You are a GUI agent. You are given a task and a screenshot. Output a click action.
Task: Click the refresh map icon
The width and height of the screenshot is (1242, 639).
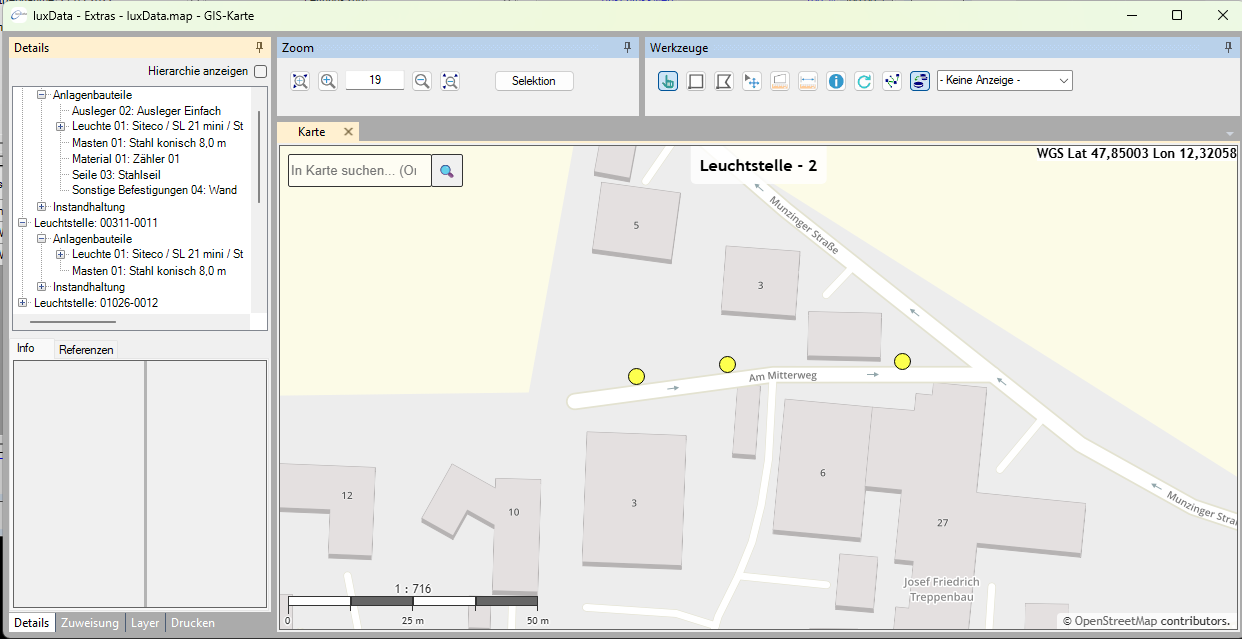pyautogui.click(x=864, y=81)
